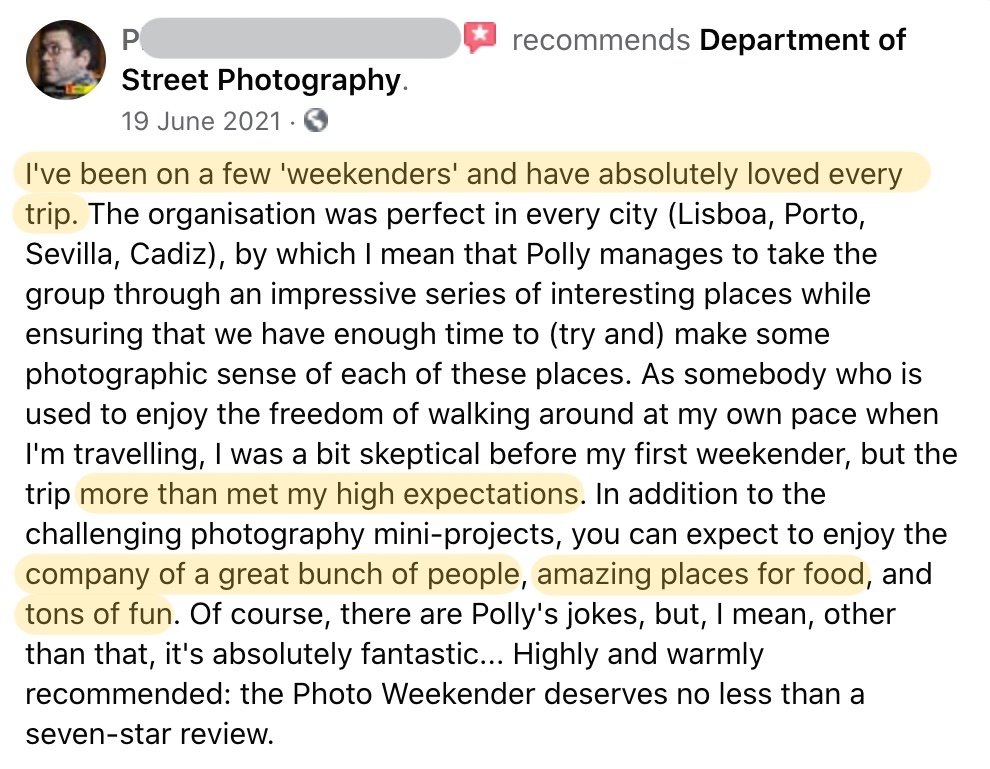The width and height of the screenshot is (990, 769).
Task: Click the "seven-star review" closing text
Action: (x=148, y=734)
